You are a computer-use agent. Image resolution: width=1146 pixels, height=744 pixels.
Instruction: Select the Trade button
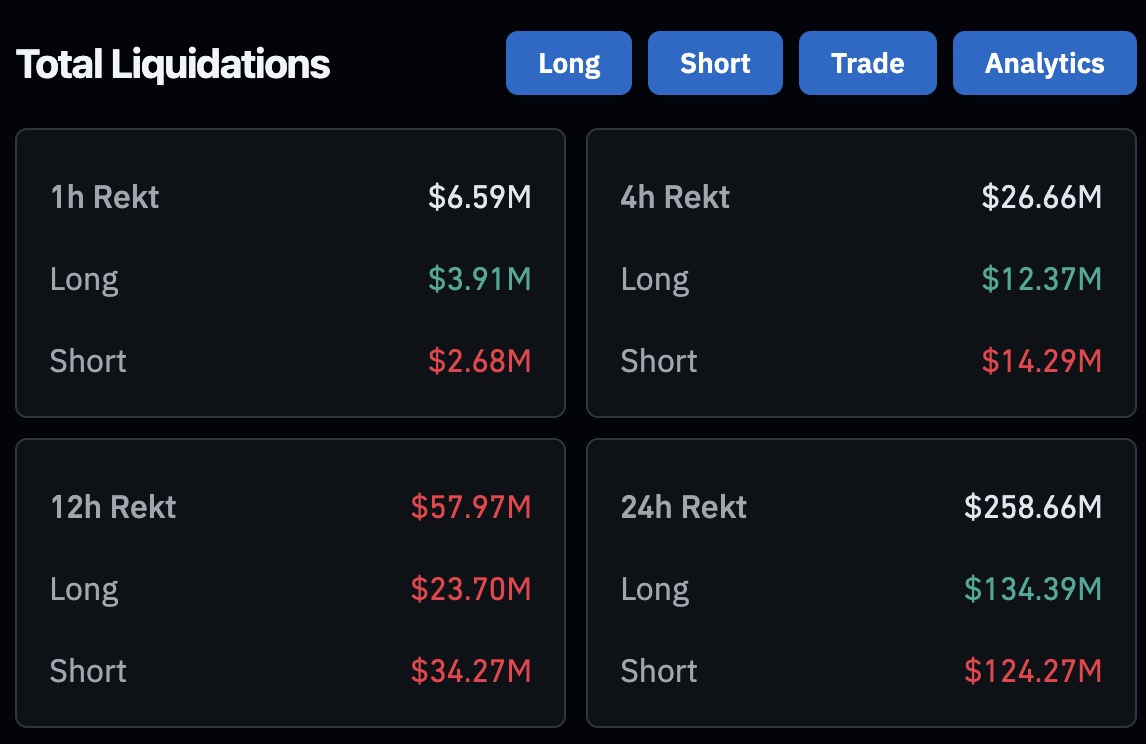coord(868,63)
